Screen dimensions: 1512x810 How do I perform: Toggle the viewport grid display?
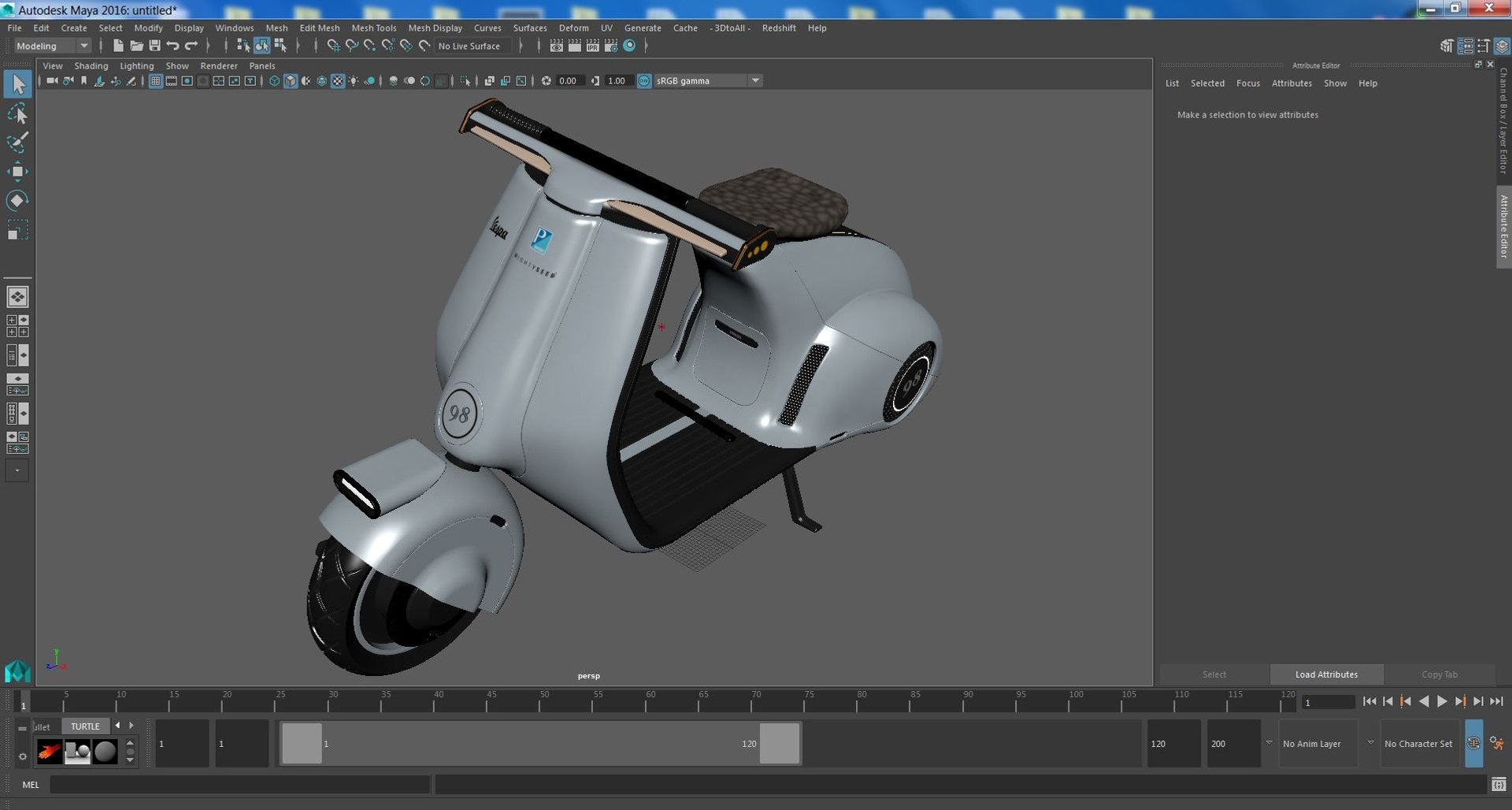(x=155, y=80)
